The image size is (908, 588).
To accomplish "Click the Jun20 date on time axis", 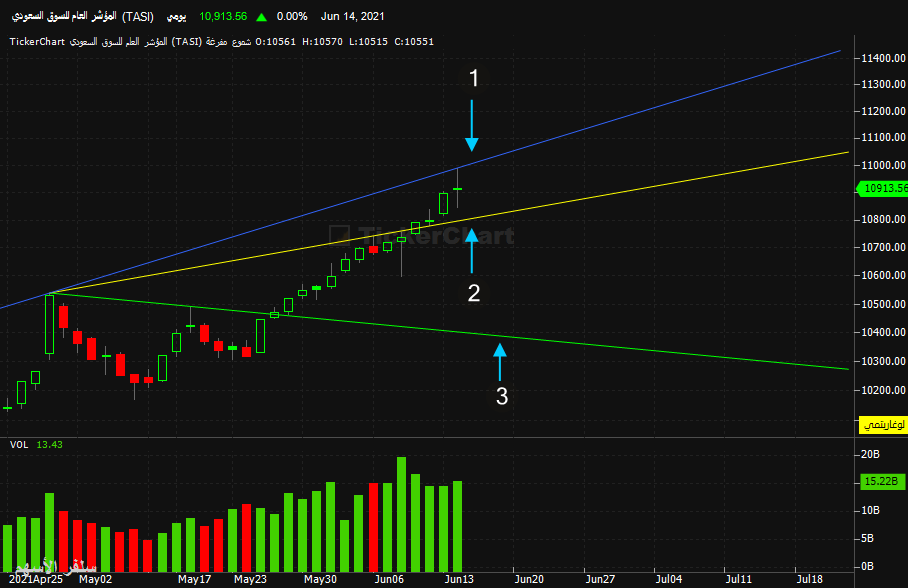I will pos(529,579).
